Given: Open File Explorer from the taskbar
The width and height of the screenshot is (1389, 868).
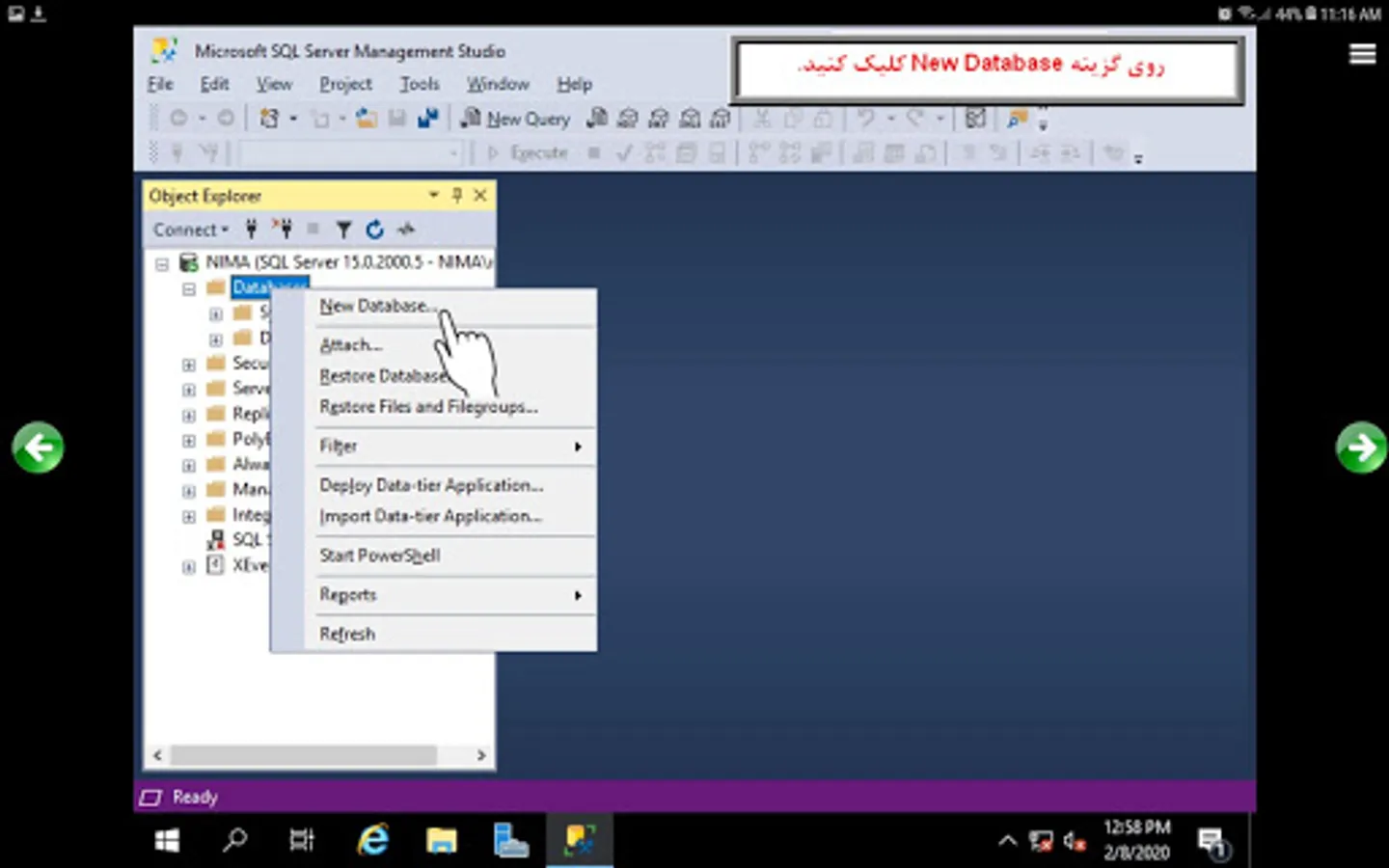Looking at the screenshot, I should coord(442,840).
